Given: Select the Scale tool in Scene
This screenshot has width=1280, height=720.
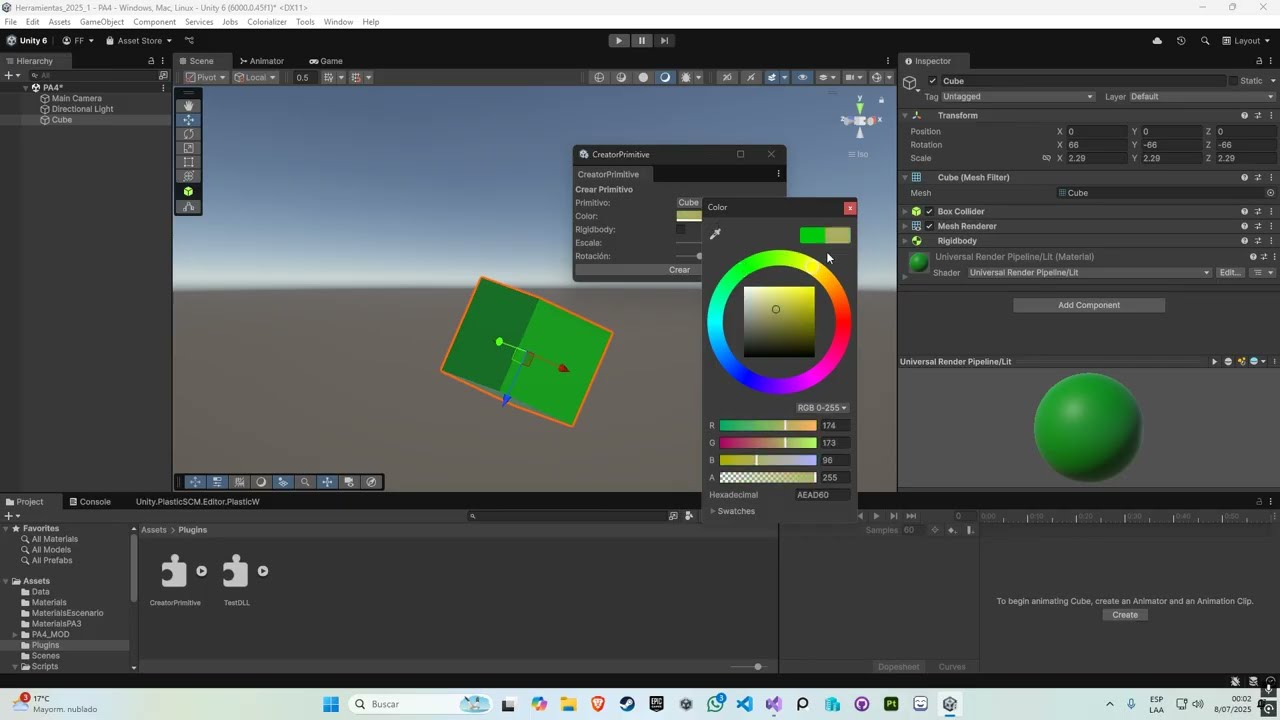Looking at the screenshot, I should [188, 148].
